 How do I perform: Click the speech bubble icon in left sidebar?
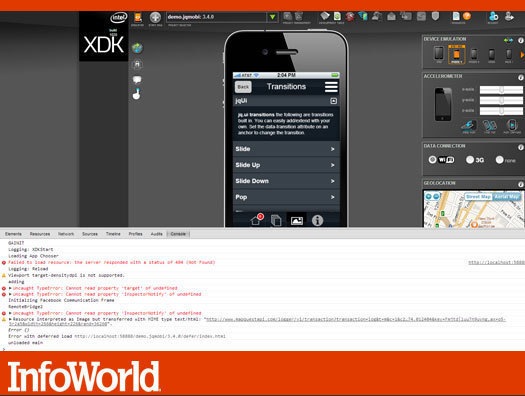[137, 80]
